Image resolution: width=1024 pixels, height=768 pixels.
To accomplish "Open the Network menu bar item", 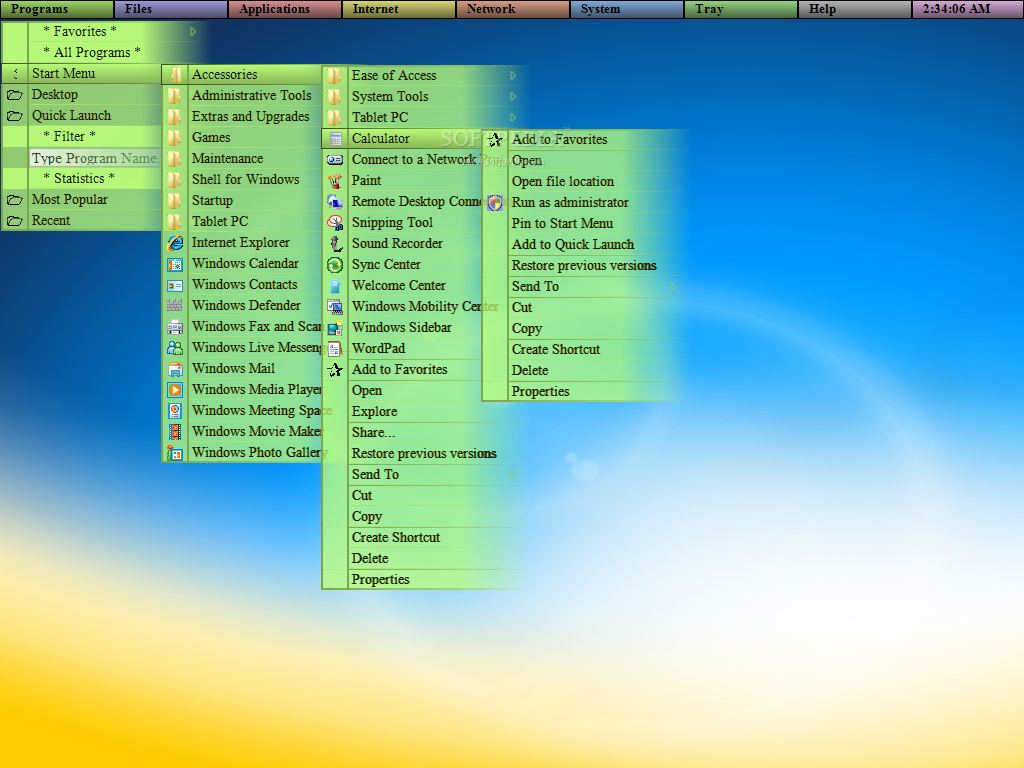I will click(x=512, y=9).
